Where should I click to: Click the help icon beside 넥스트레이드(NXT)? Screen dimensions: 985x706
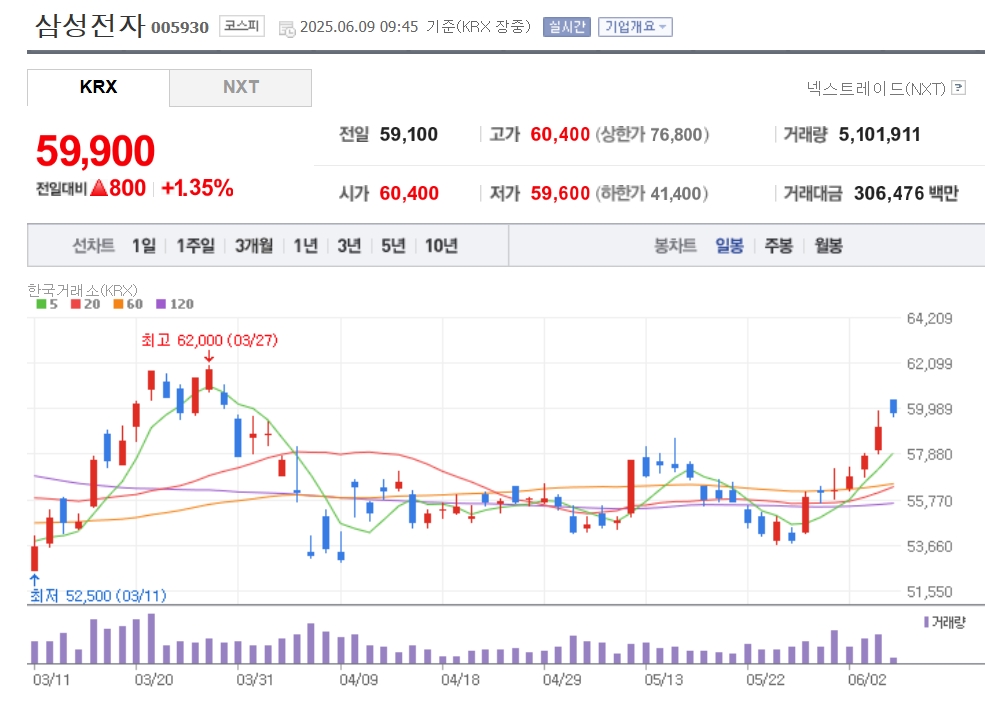[x=959, y=88]
